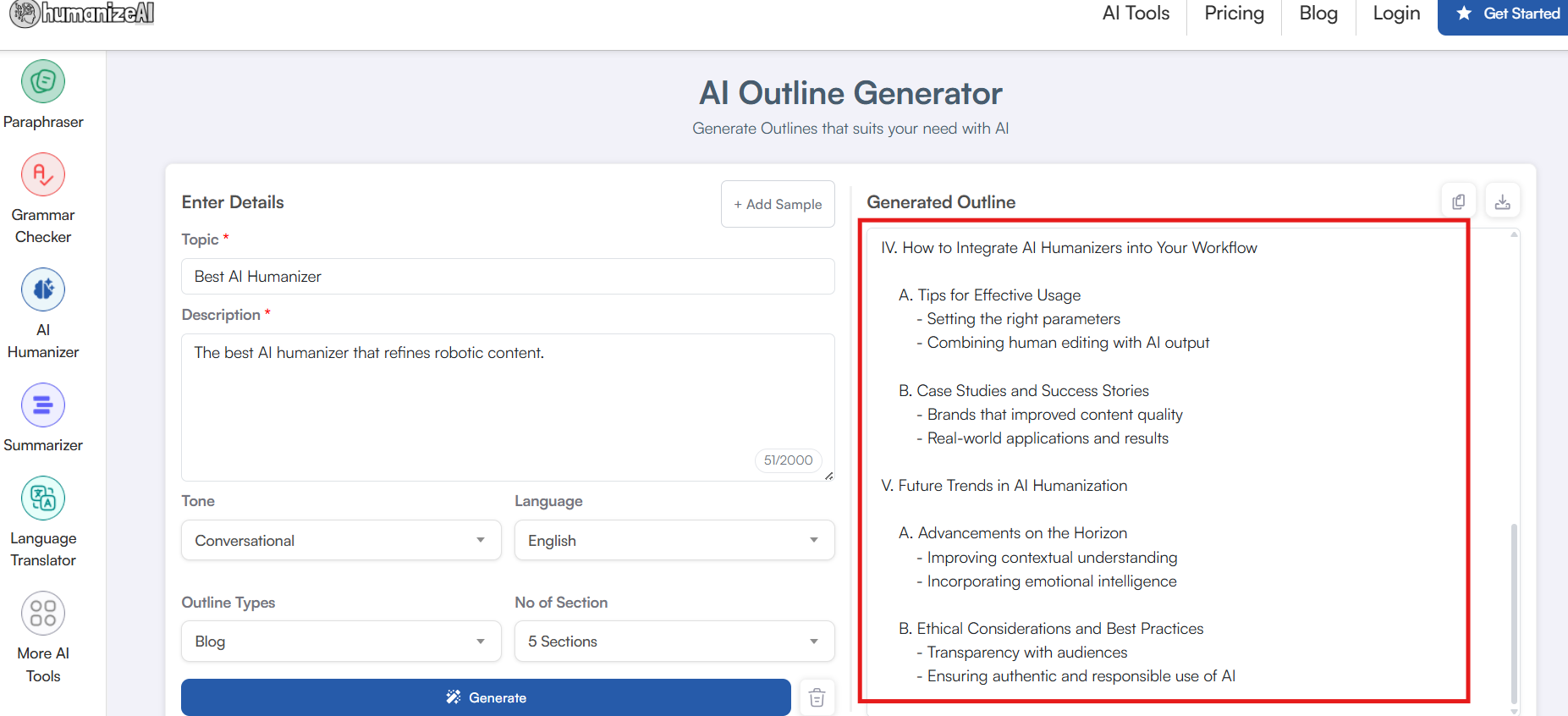Download the generated outline
The width and height of the screenshot is (1568, 716).
[1503, 201]
